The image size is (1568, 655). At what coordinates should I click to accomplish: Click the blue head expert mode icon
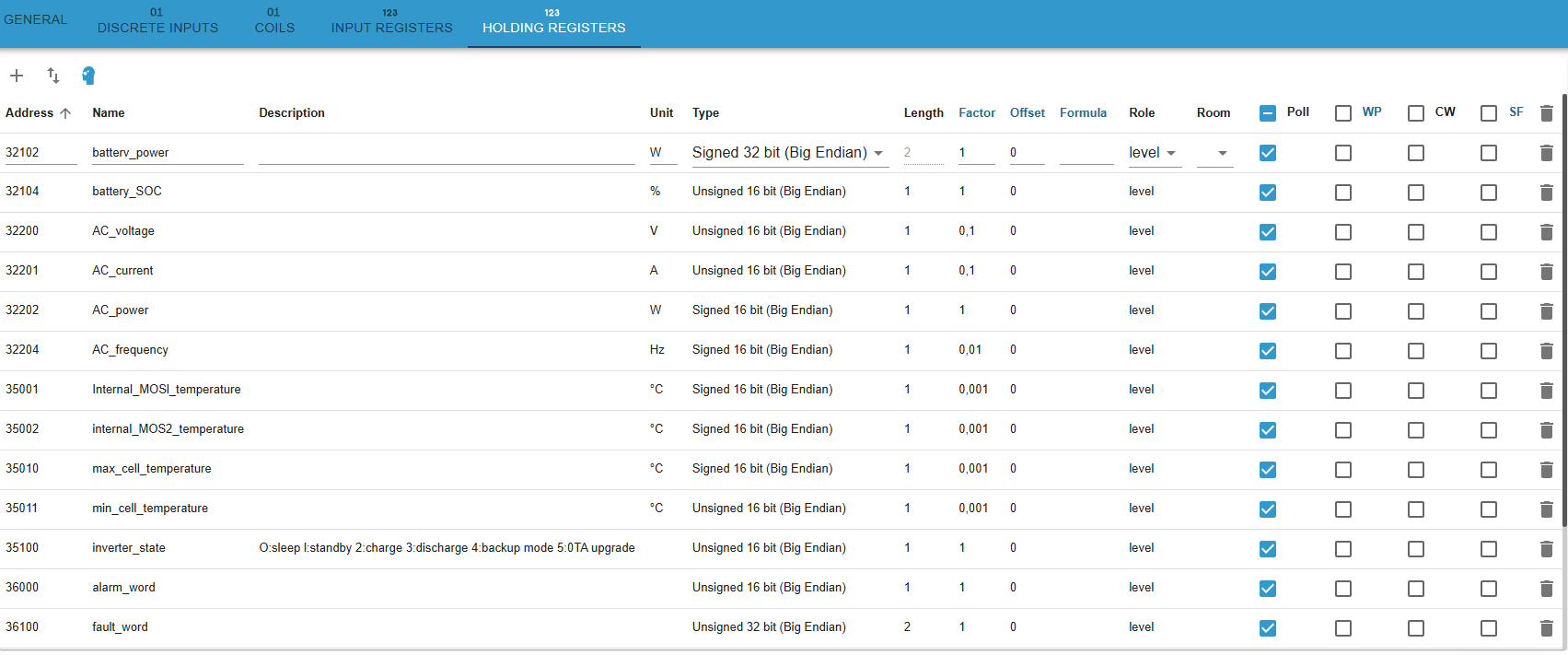click(88, 76)
